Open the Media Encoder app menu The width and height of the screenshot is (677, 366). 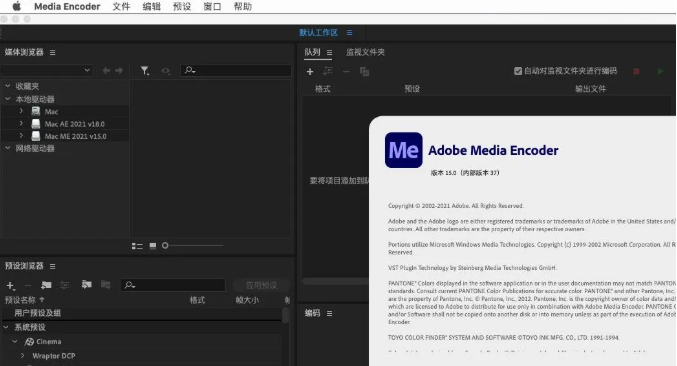coord(67,6)
